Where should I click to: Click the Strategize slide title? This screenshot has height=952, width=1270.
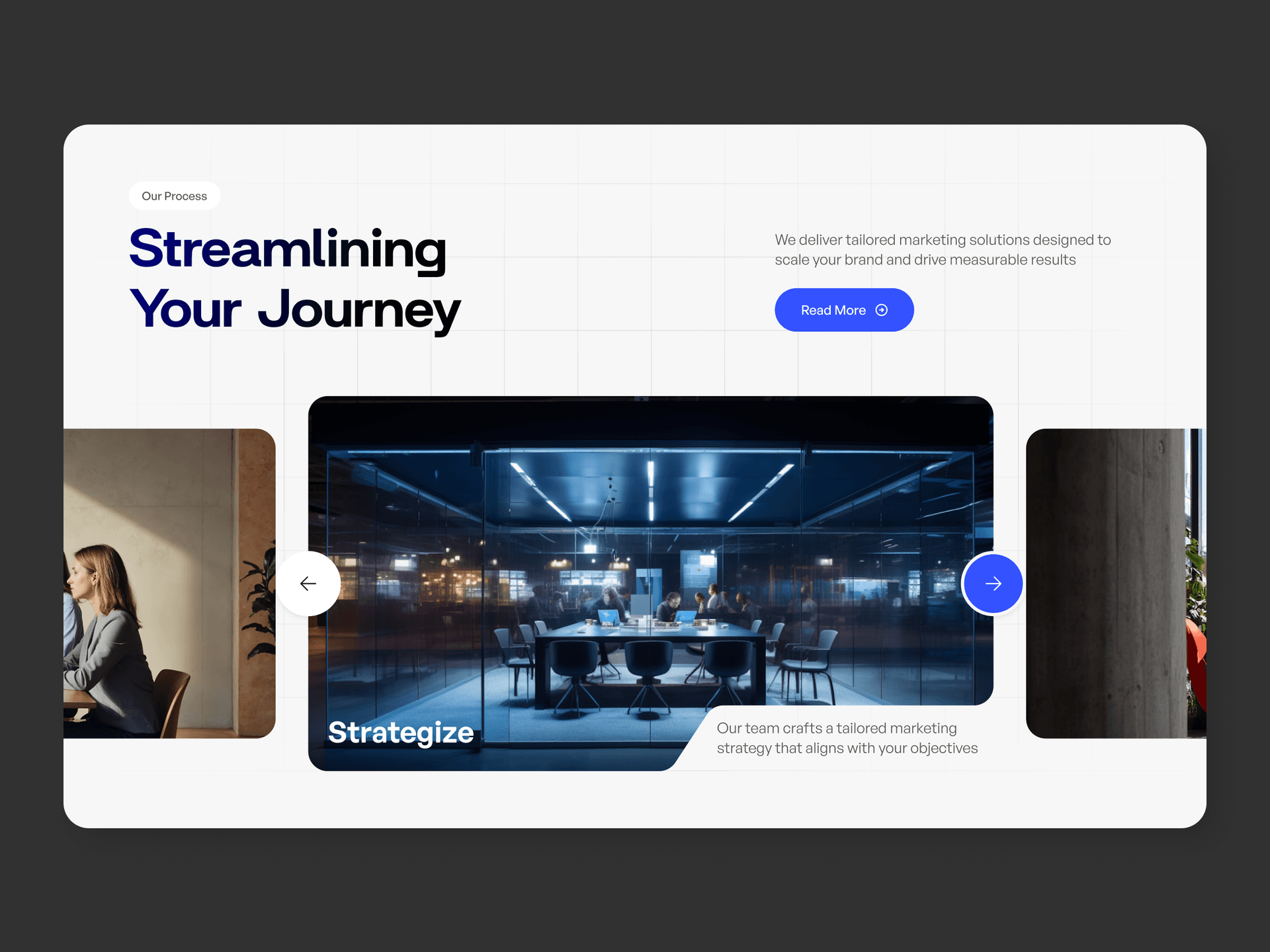coord(401,733)
